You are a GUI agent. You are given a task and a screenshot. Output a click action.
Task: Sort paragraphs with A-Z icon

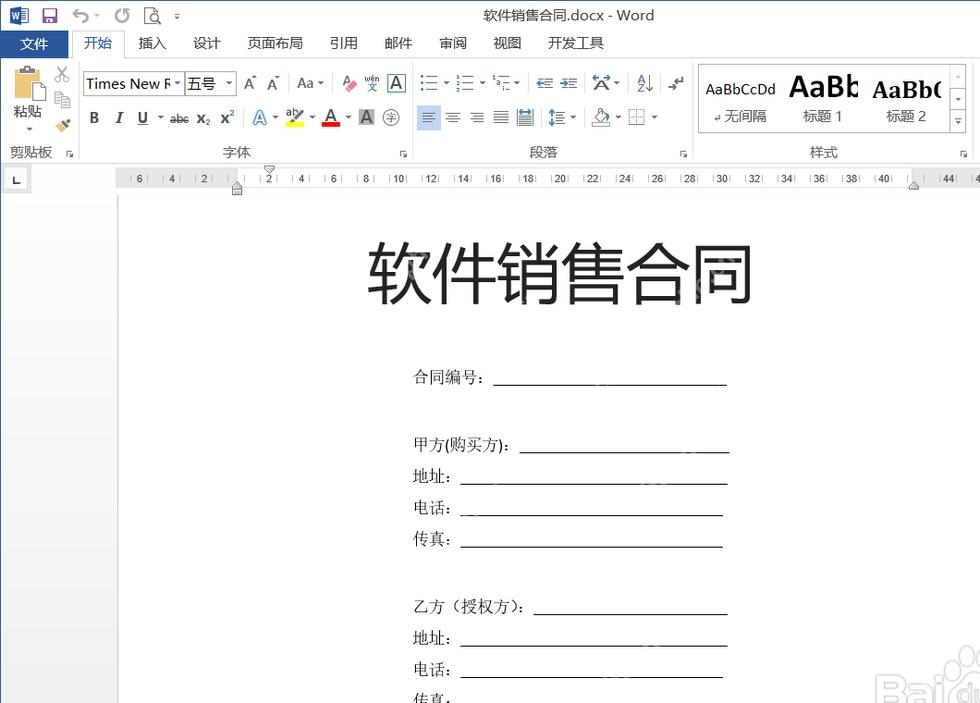point(644,83)
